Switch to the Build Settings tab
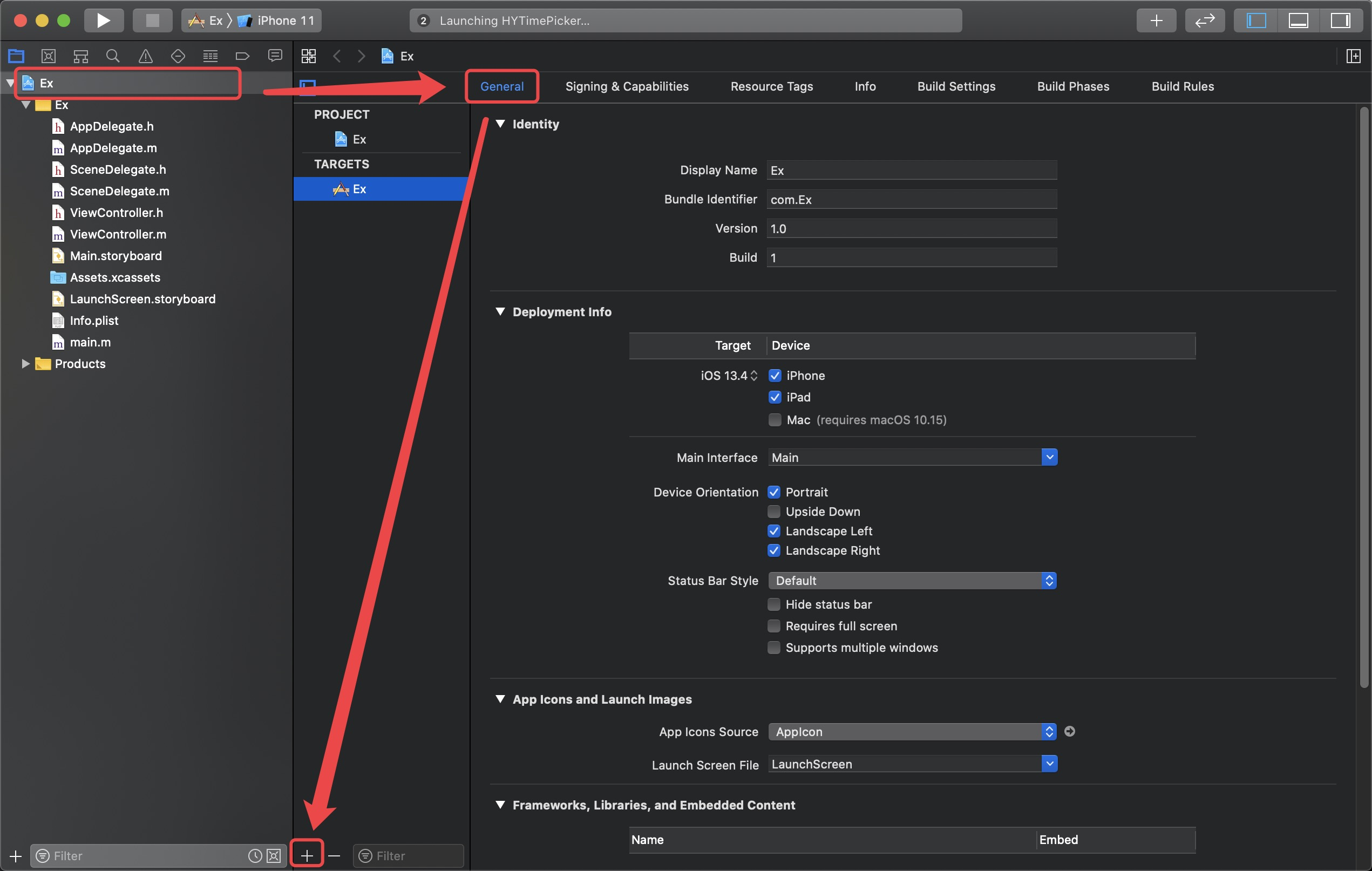 [955, 86]
